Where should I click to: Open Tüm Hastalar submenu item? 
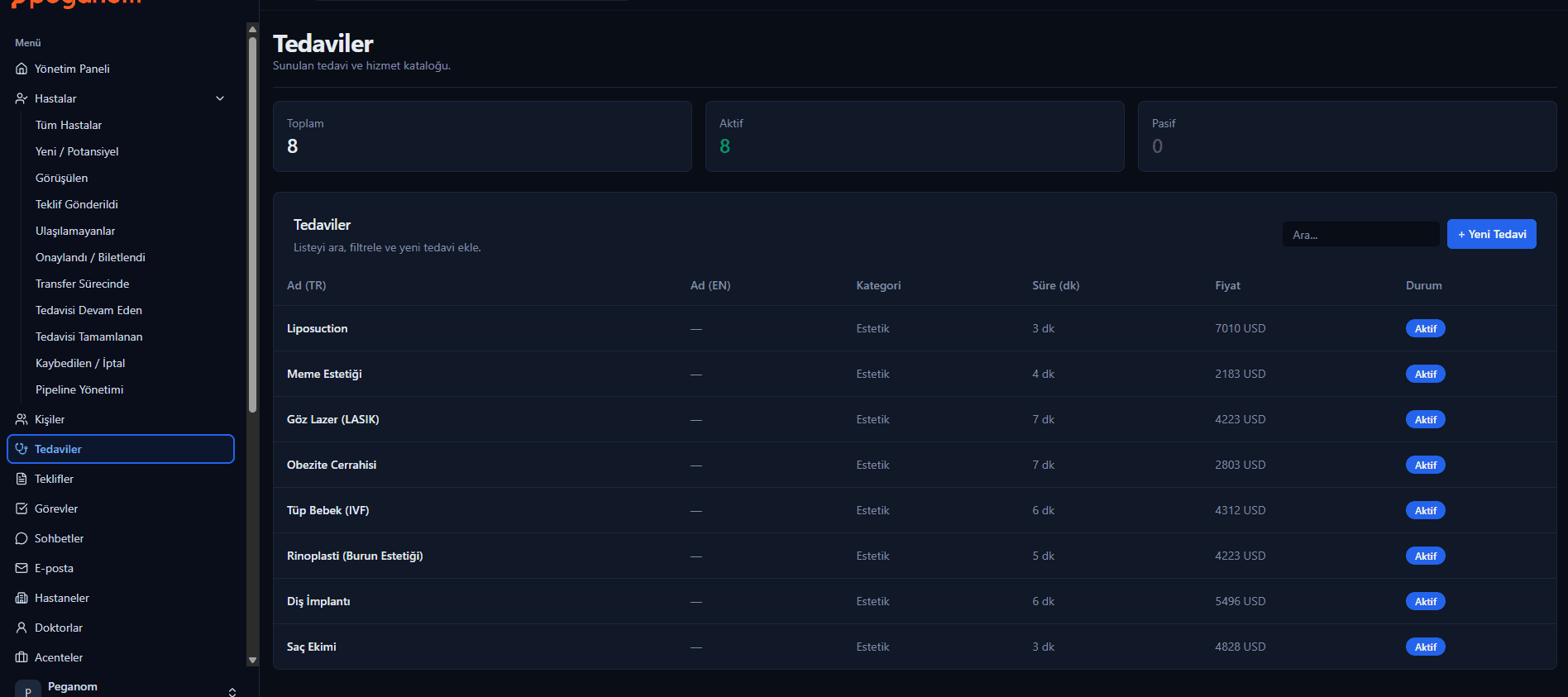pos(69,125)
